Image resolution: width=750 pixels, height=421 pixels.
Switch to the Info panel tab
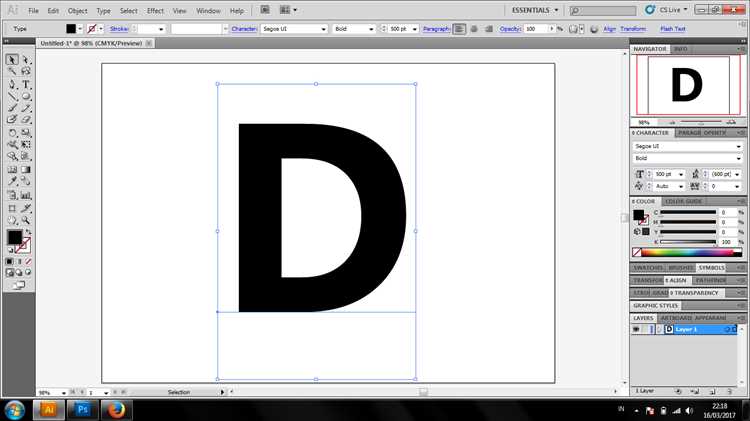(680, 49)
